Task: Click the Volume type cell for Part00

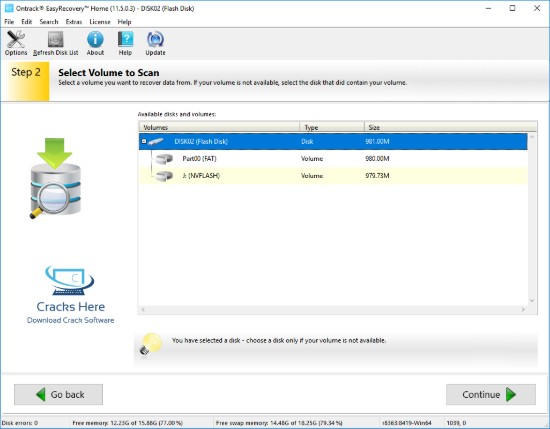Action: (x=312, y=159)
